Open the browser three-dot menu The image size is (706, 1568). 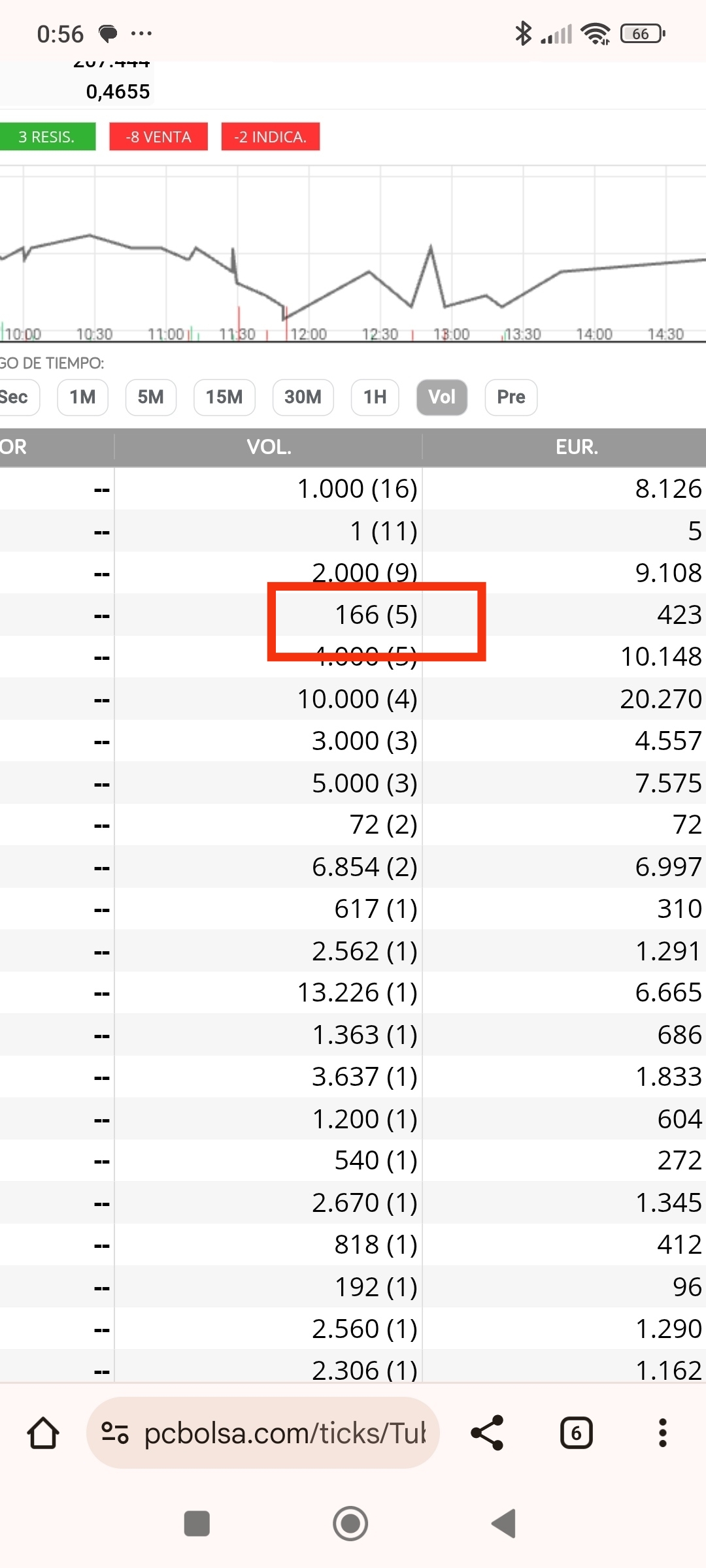[x=663, y=1433]
